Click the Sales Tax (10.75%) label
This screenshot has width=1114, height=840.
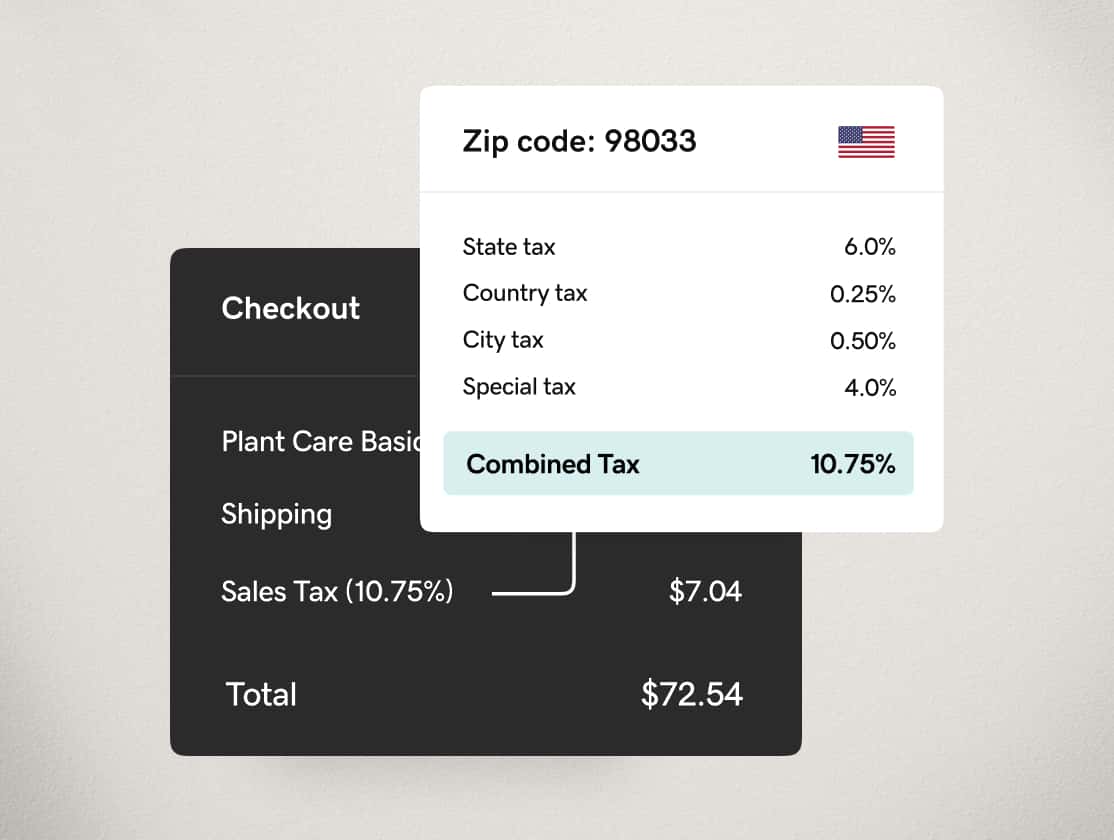(x=337, y=591)
